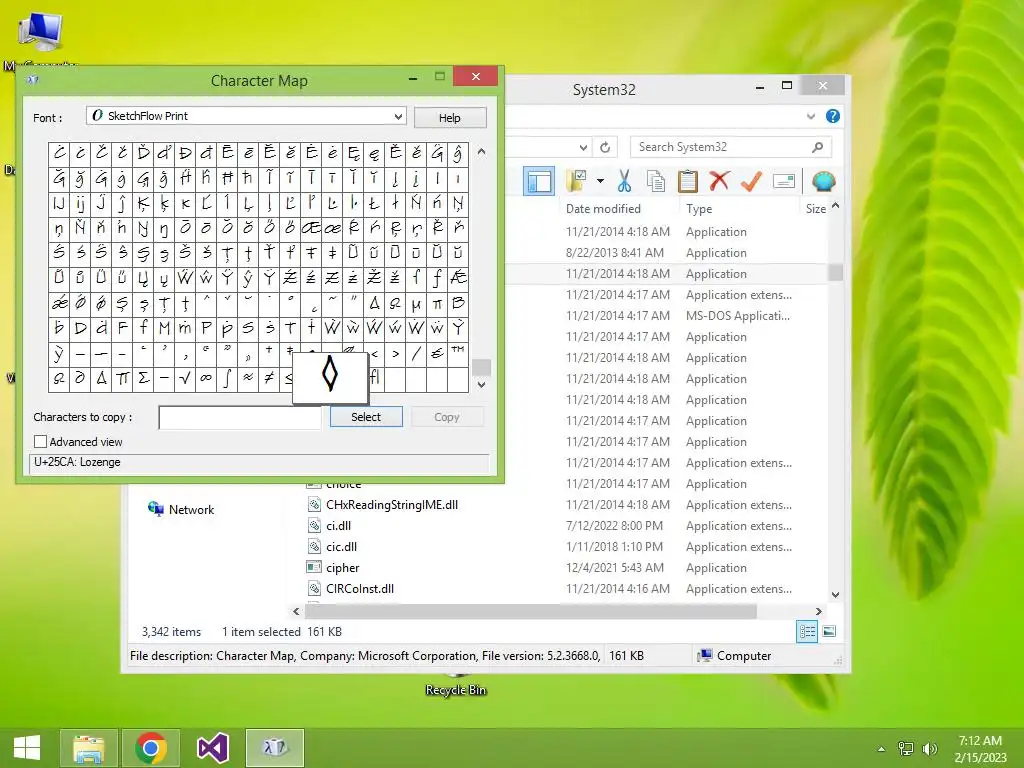Click the clipboard Paste icon in System32
1024x768 pixels.
pos(688,181)
